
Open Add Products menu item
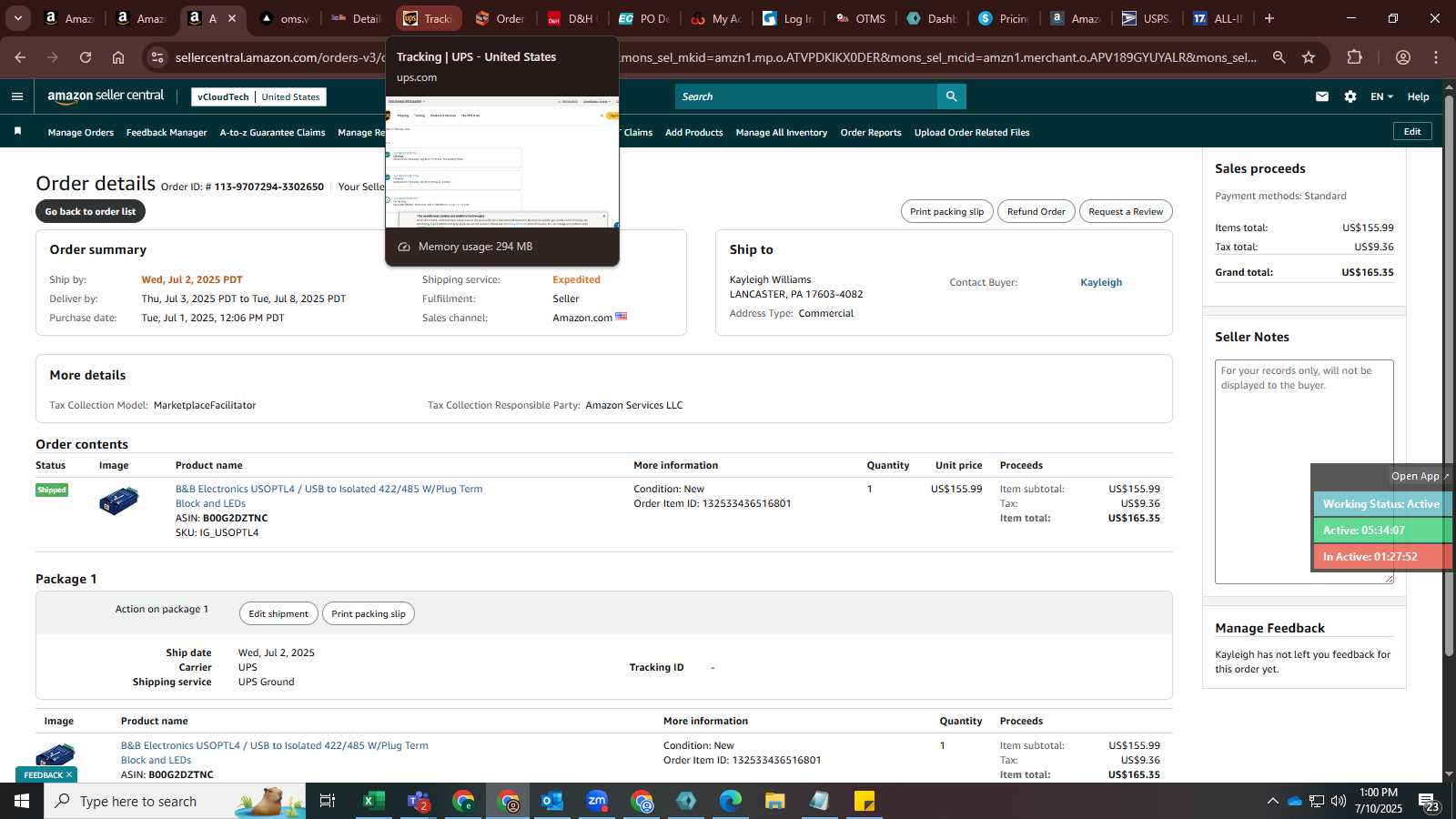[694, 132]
